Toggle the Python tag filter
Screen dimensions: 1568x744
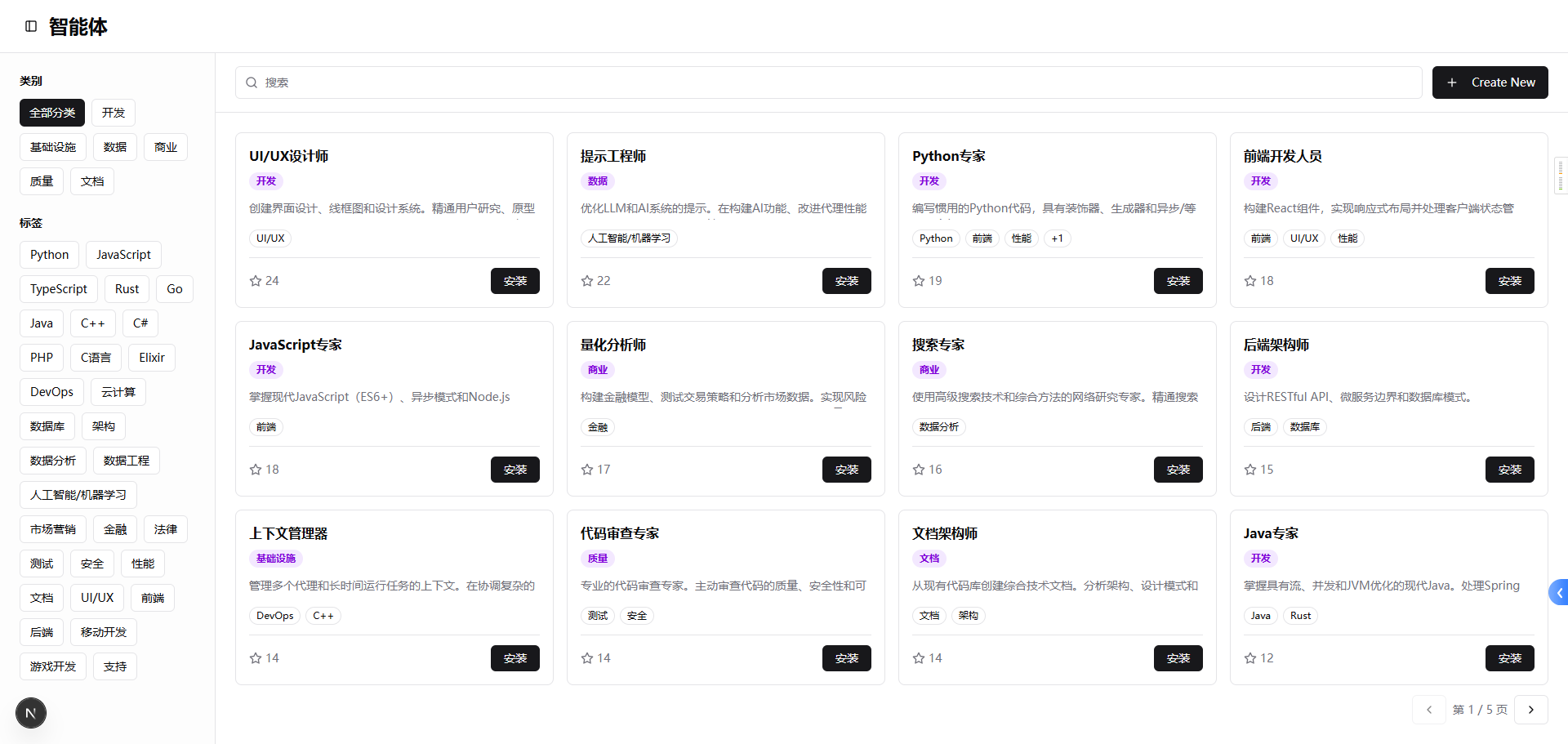click(50, 255)
